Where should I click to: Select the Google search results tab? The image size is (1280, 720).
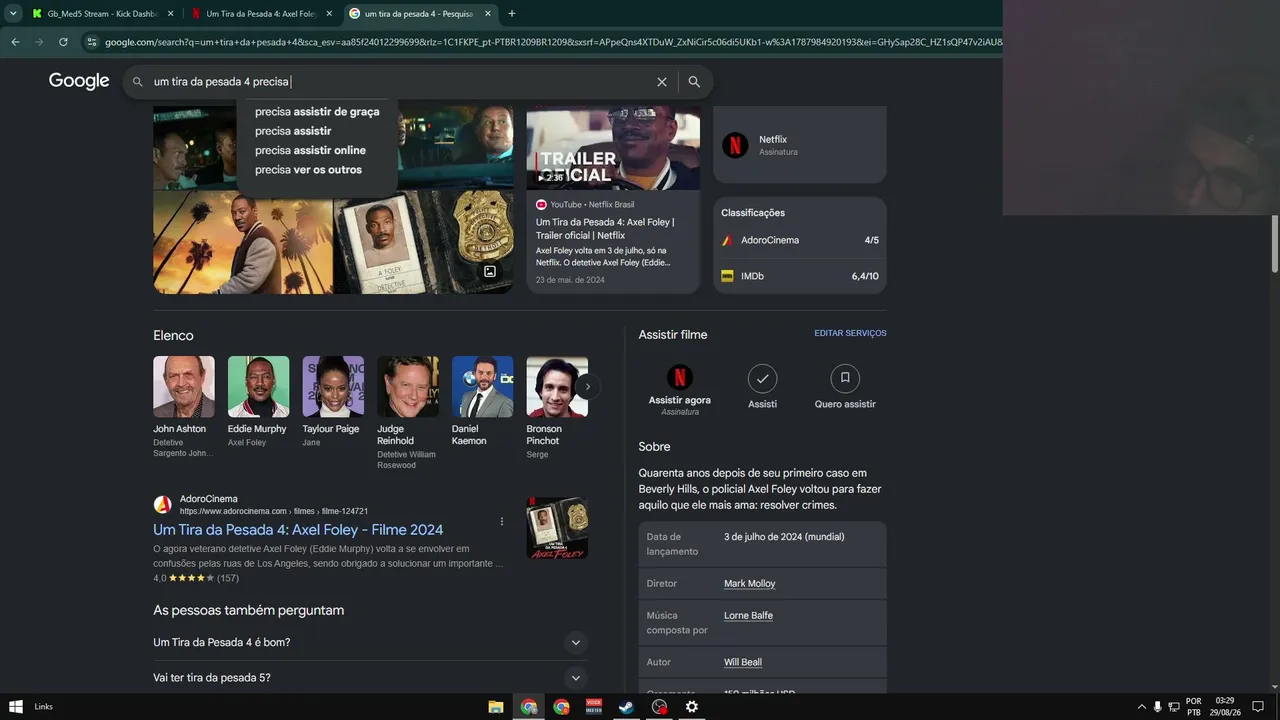click(422, 14)
